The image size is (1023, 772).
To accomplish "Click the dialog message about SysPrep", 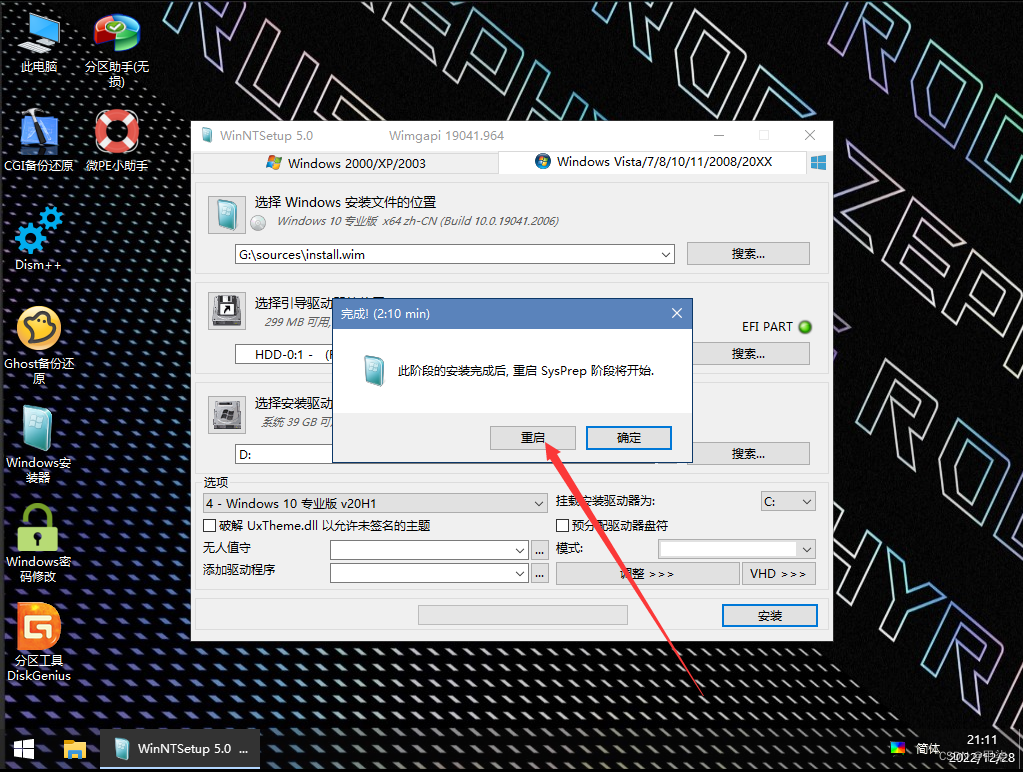I will coord(526,371).
